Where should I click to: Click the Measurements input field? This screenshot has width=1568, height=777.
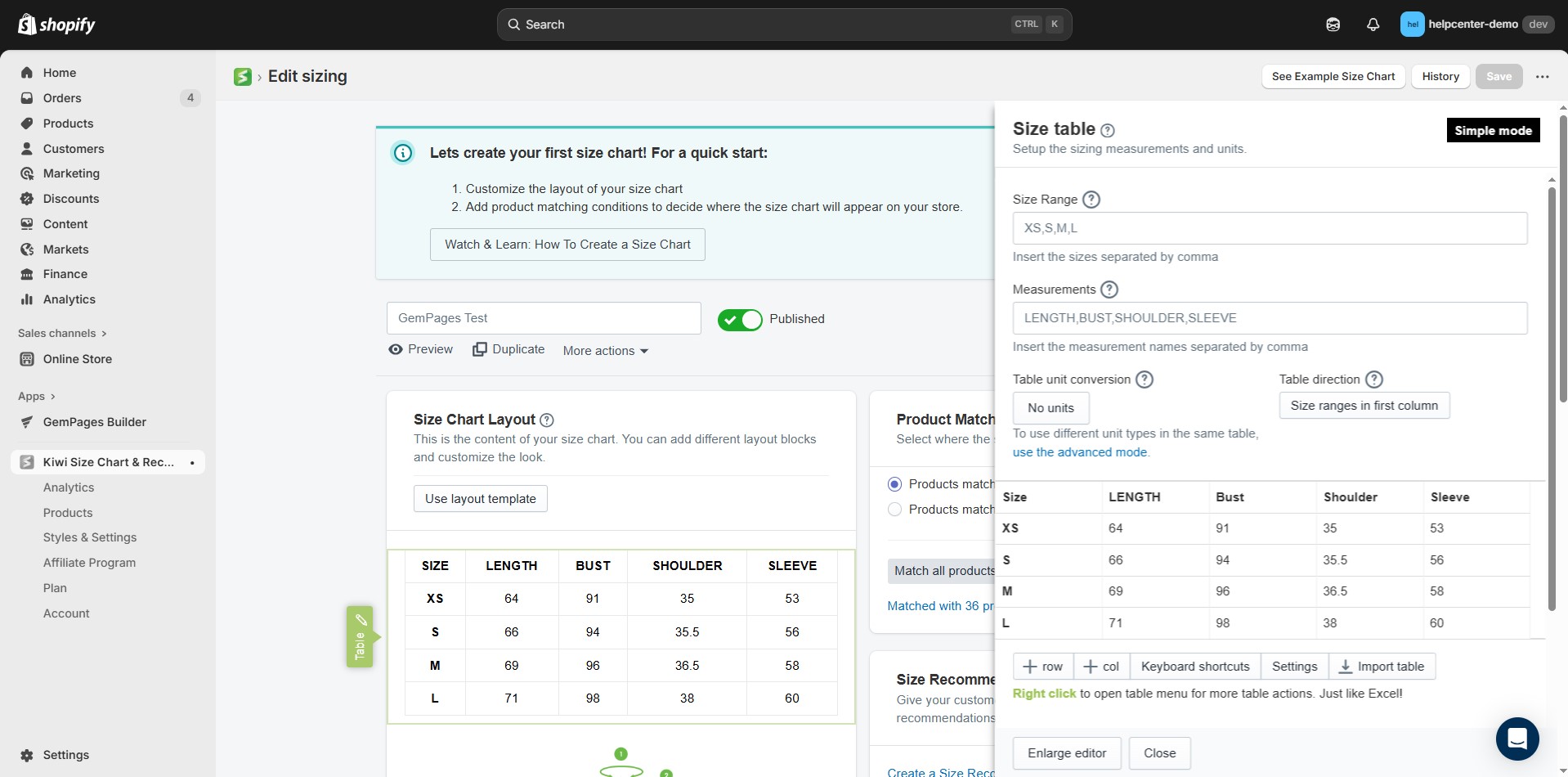1269,318
